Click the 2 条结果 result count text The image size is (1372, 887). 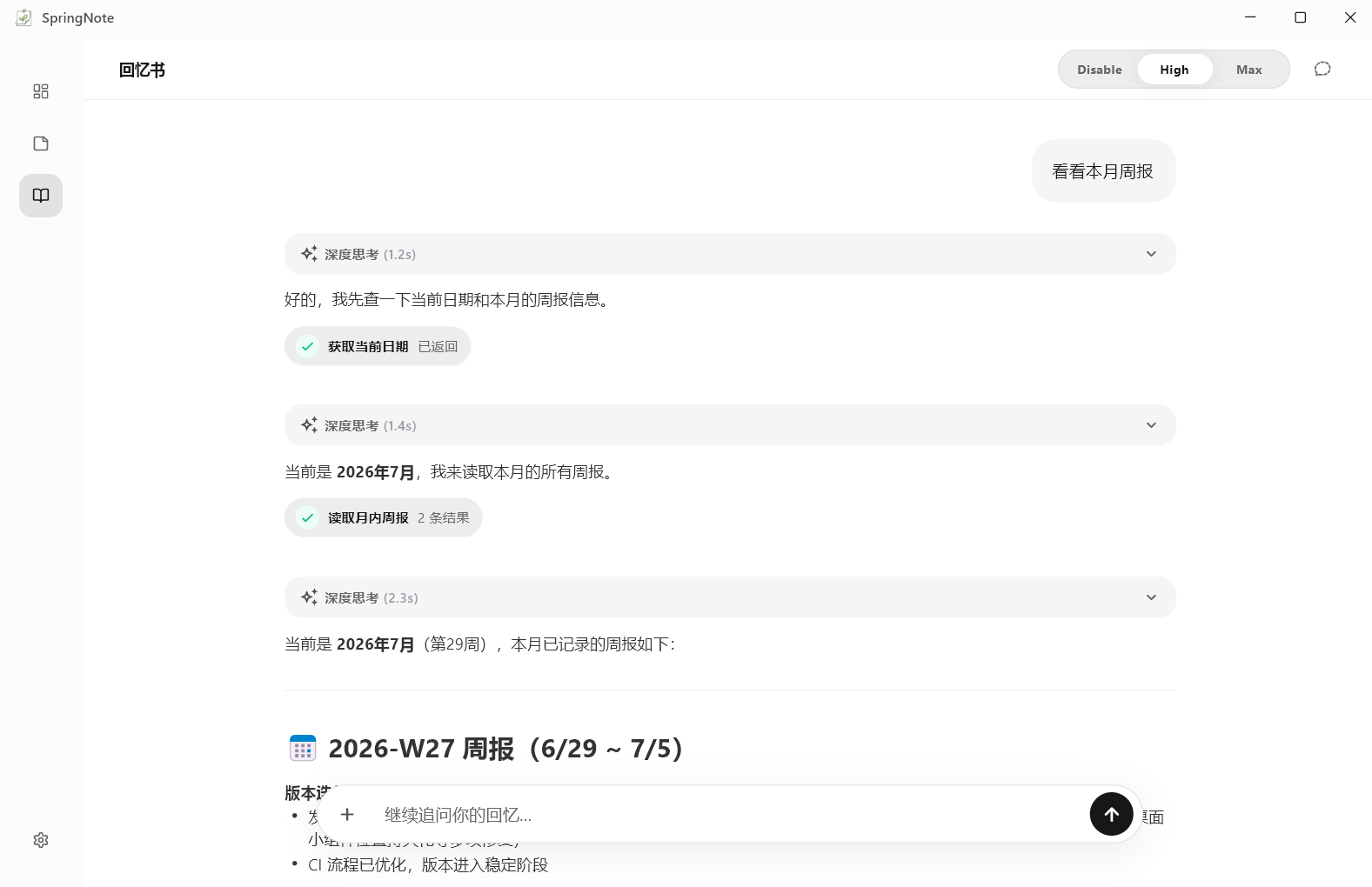(444, 517)
